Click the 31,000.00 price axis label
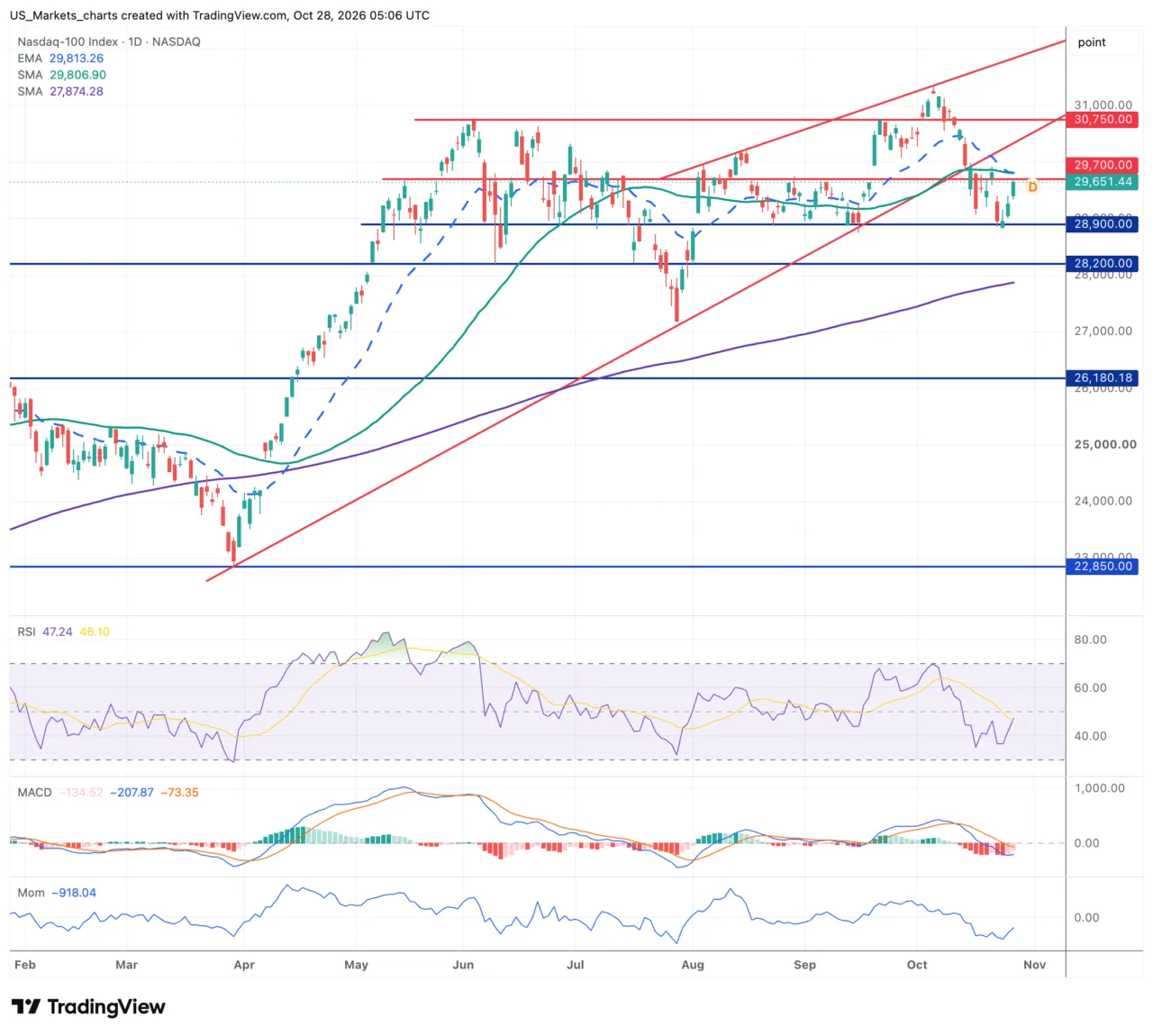Image resolution: width=1153 pixels, height=1036 pixels. point(1103,105)
